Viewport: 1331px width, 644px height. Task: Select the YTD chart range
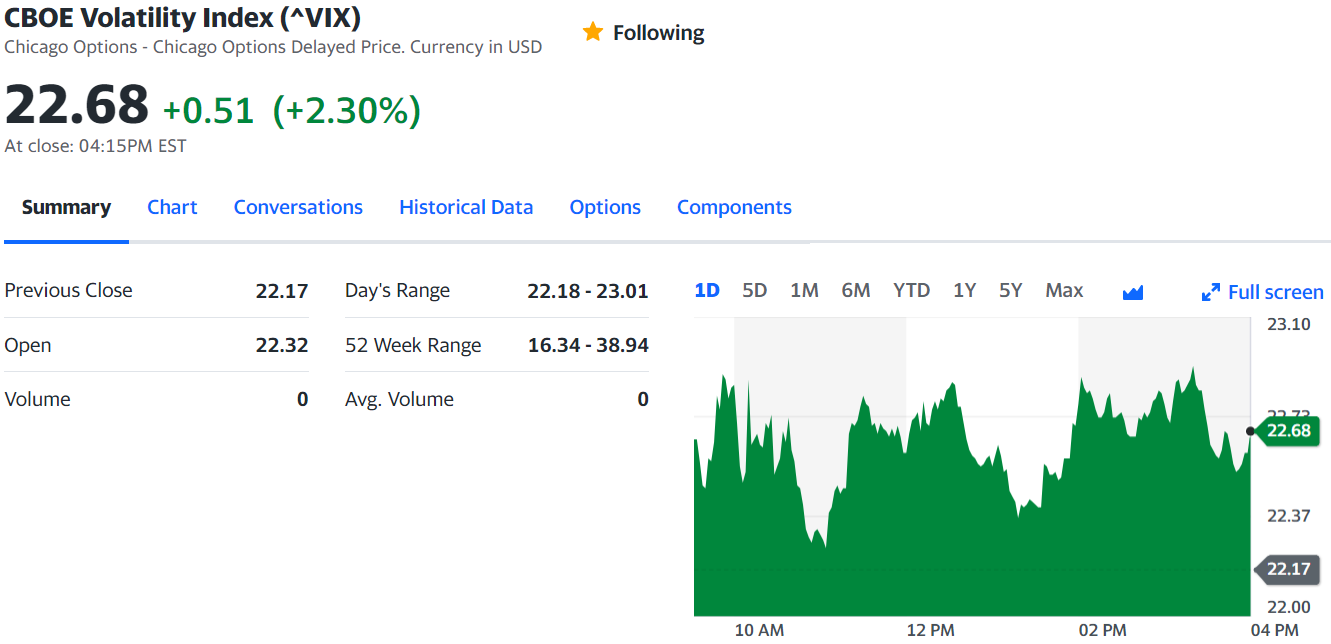[x=911, y=290]
